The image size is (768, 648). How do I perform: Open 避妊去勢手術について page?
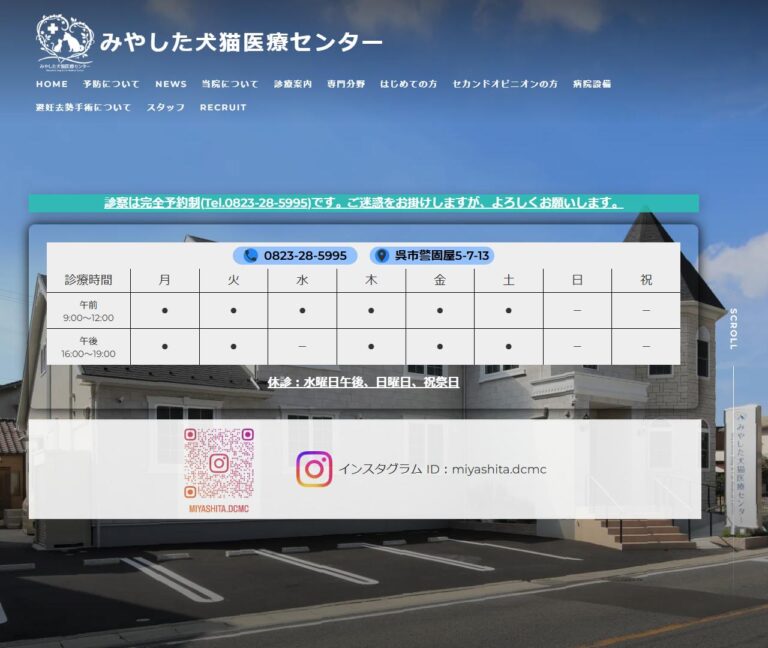coord(83,107)
